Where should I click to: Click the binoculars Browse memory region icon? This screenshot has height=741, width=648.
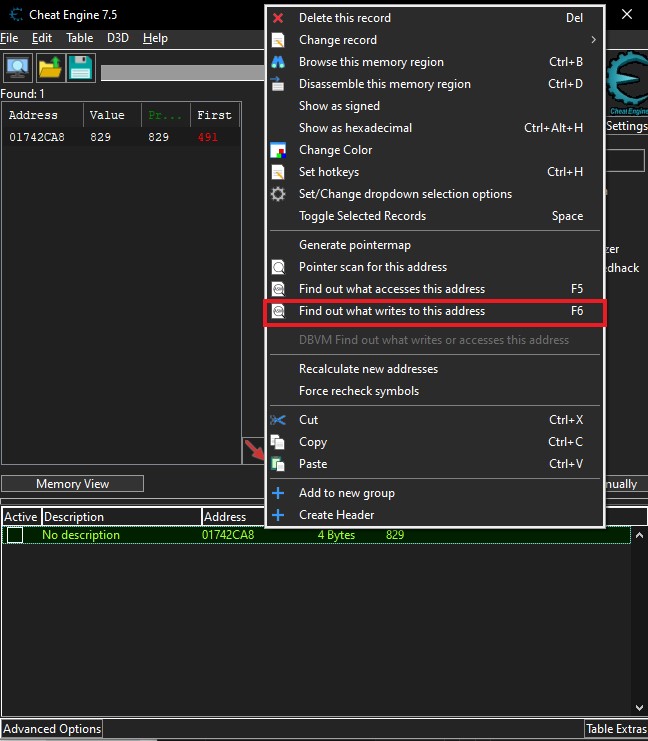[279, 62]
